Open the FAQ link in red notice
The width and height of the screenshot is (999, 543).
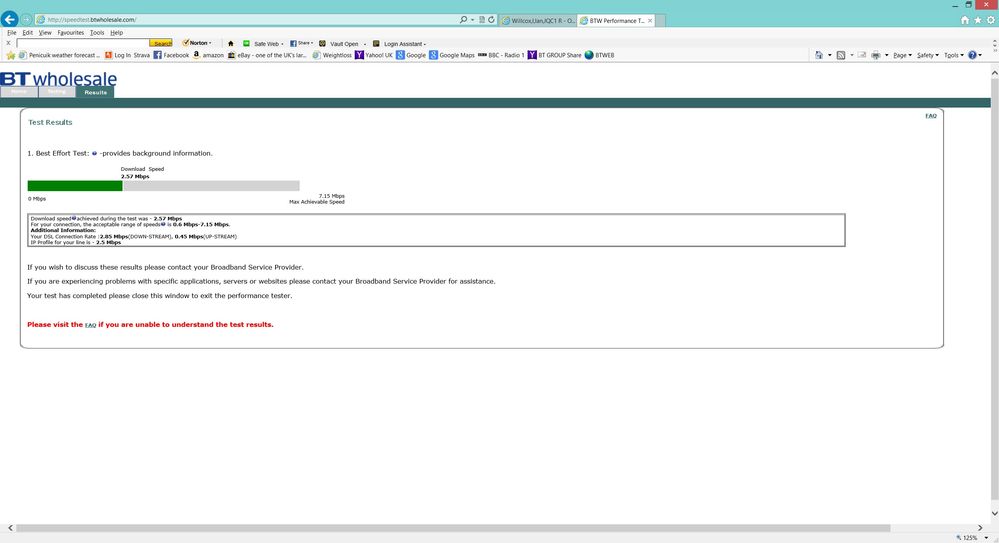[x=90, y=325]
